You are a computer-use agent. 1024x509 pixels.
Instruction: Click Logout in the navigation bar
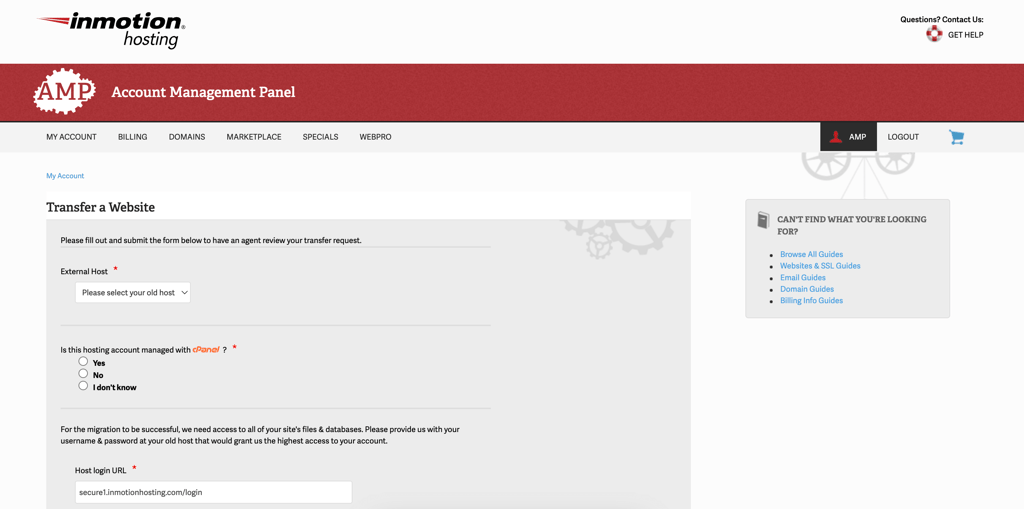pyautogui.click(x=903, y=137)
